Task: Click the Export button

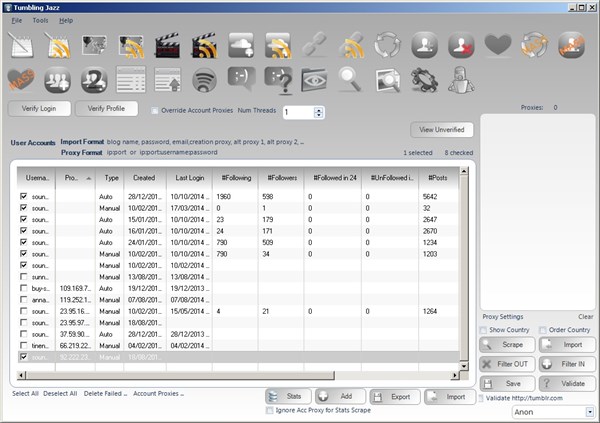Action: 395,397
